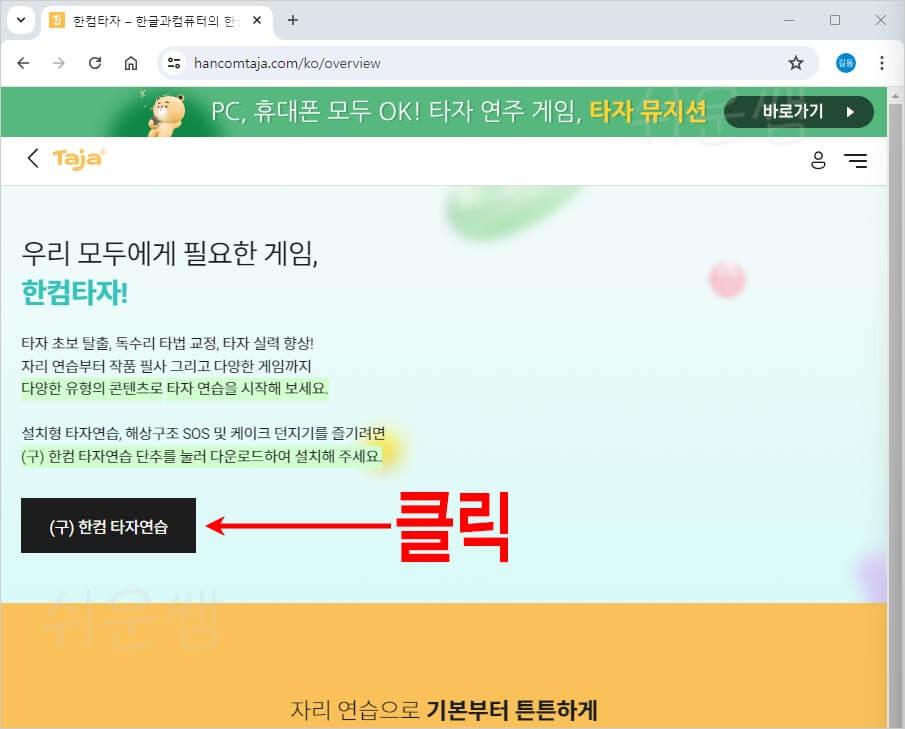Click the forward navigation arrow

tap(59, 62)
